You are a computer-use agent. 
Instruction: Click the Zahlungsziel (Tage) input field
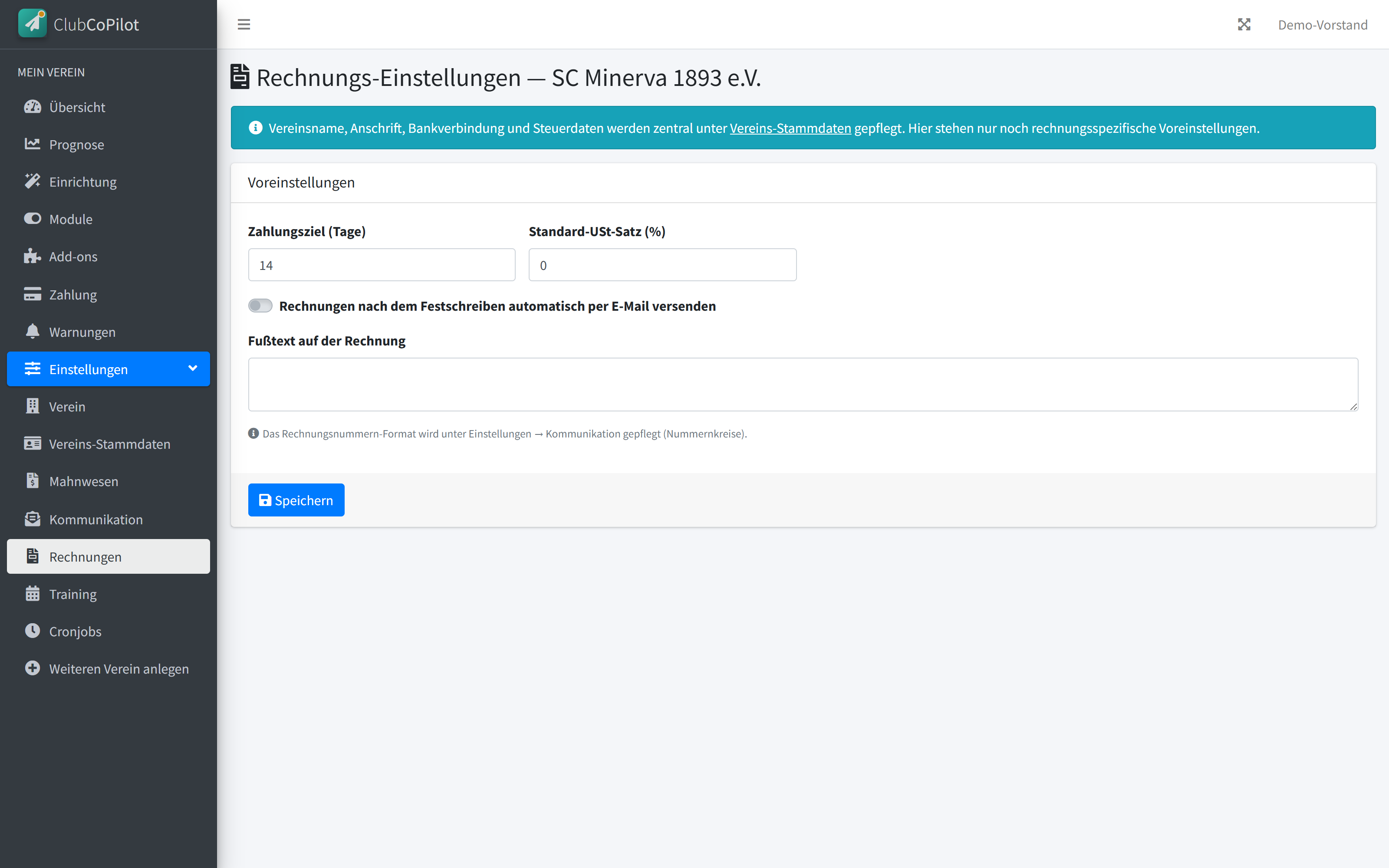[382, 265]
